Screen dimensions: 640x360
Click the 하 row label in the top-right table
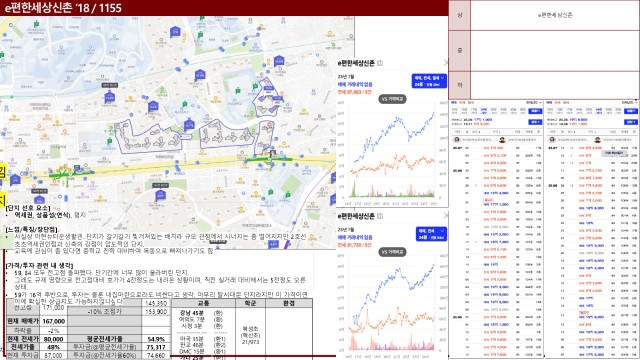tap(460, 85)
